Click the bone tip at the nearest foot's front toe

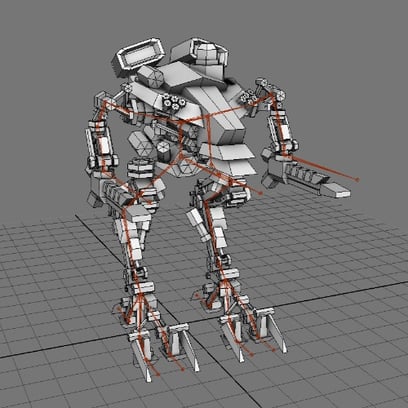click(x=158, y=375)
